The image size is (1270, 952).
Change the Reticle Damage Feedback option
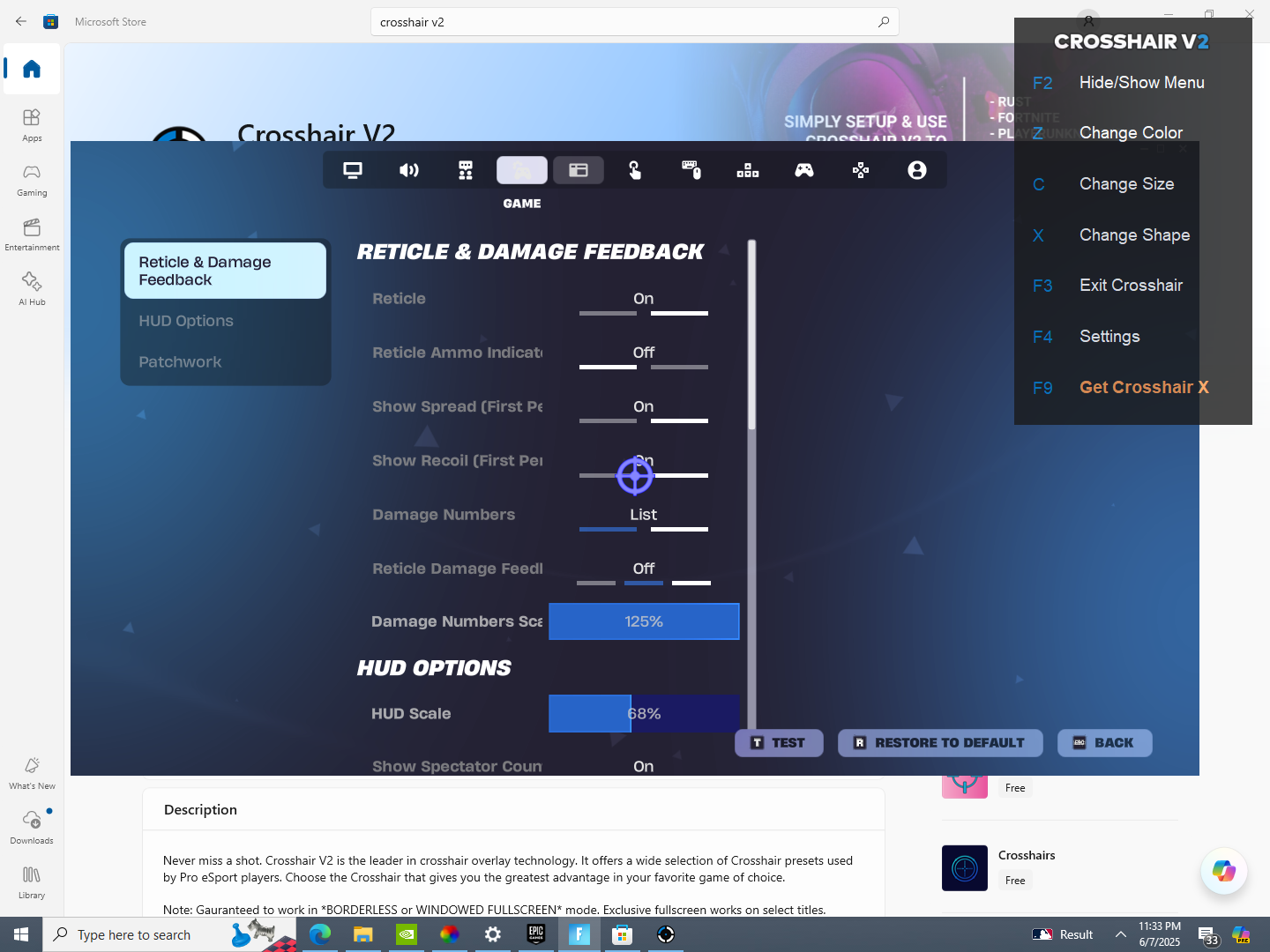[x=644, y=573]
